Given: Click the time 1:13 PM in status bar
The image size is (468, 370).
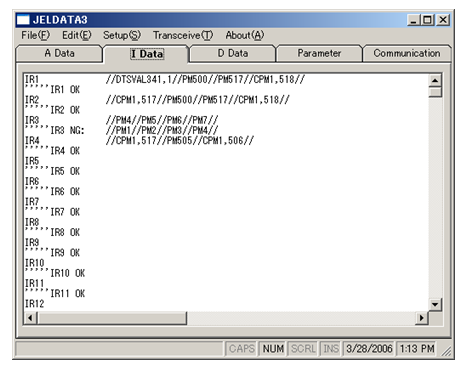Looking at the screenshot, I should (417, 349).
